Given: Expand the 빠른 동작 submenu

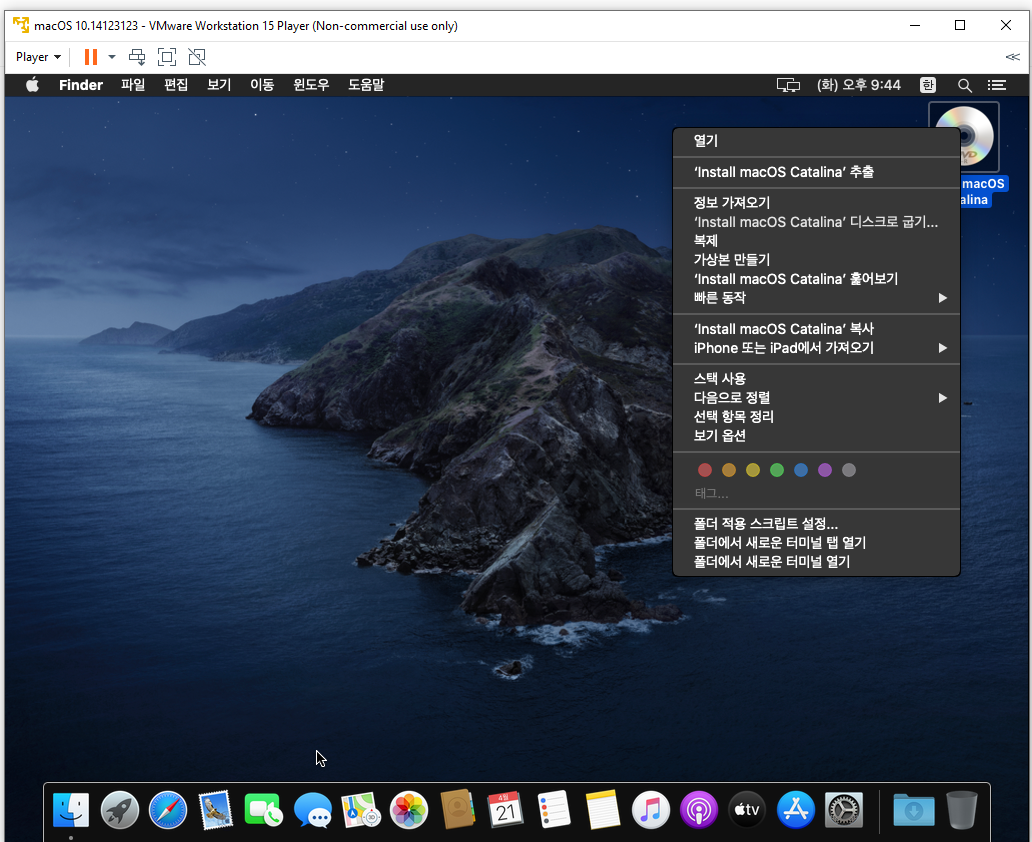Looking at the screenshot, I should [x=816, y=298].
